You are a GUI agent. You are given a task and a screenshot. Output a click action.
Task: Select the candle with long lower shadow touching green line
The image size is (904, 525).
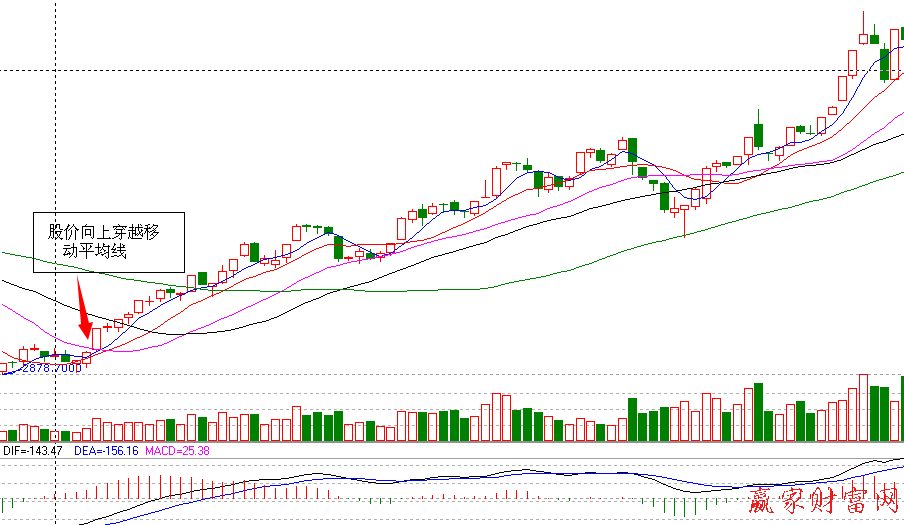click(685, 215)
